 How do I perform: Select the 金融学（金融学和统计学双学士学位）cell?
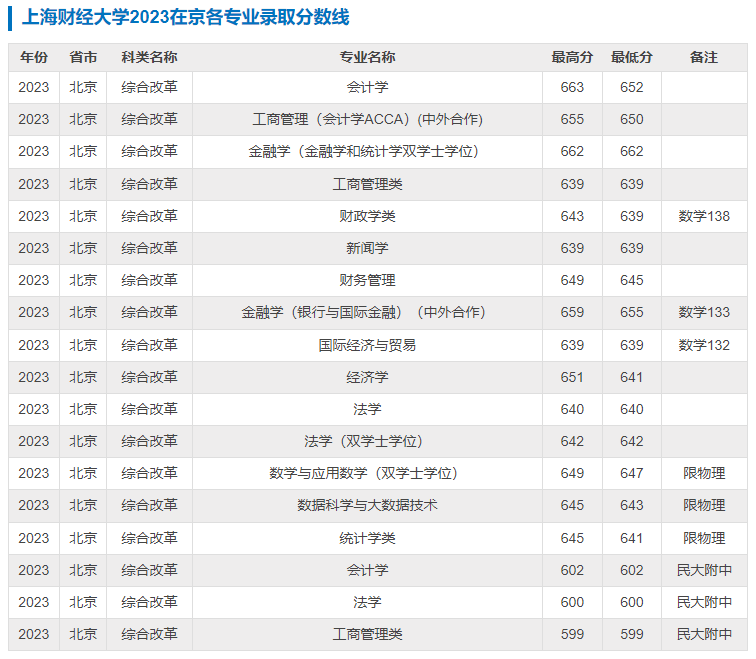[x=367, y=151]
